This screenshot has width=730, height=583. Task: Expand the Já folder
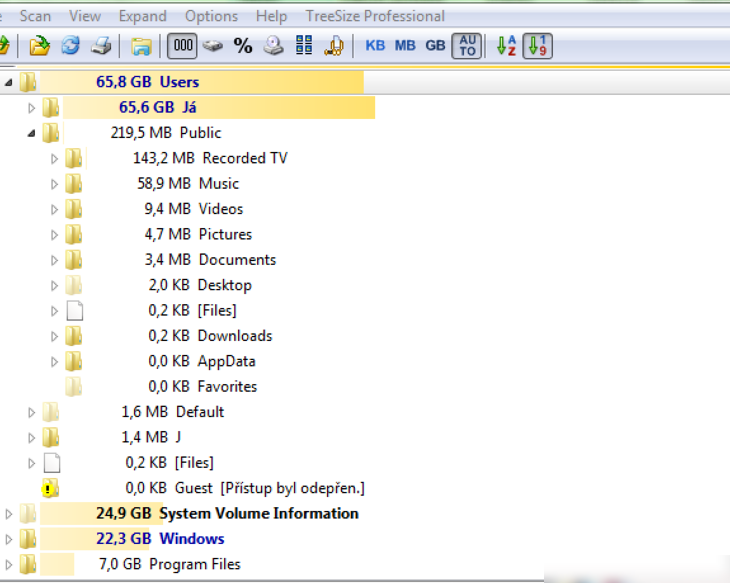pyautogui.click(x=31, y=108)
